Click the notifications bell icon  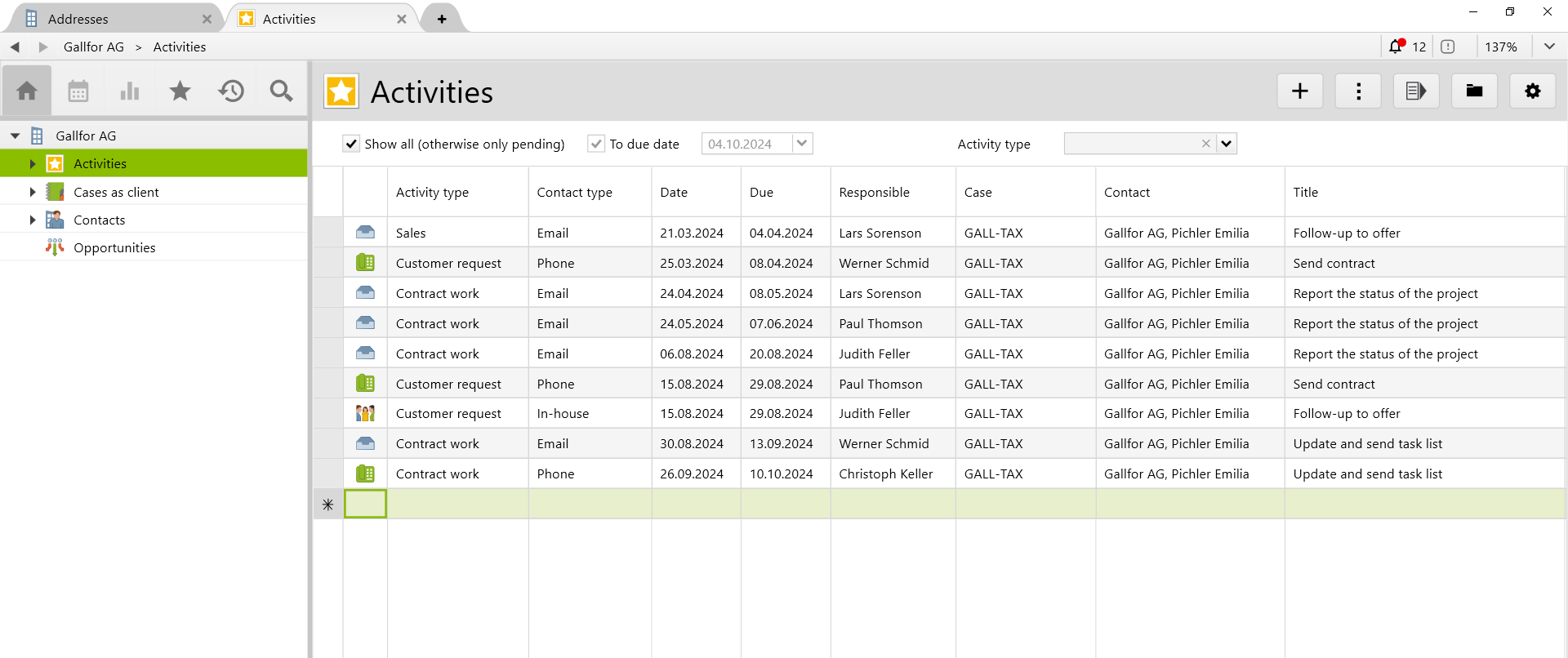click(x=1396, y=47)
